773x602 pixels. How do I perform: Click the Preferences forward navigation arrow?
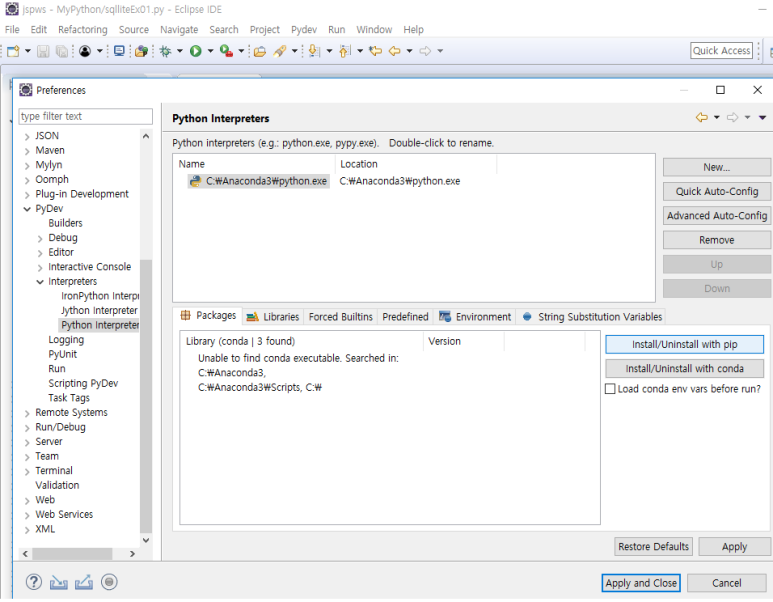coord(733,117)
